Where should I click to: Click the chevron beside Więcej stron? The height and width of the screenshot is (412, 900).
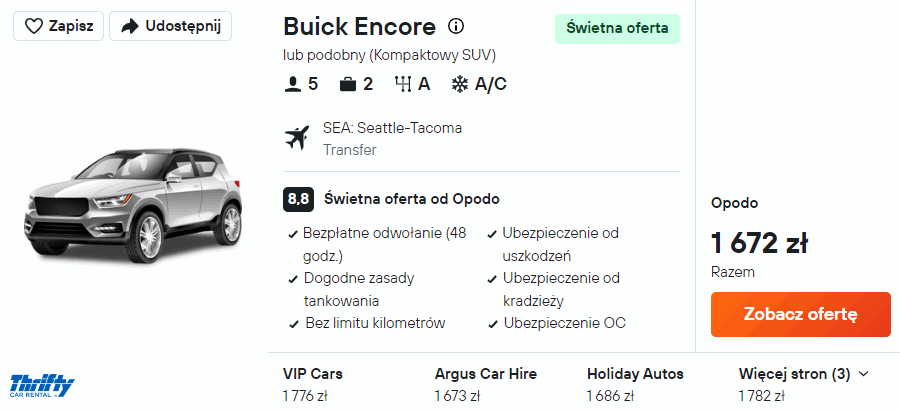tap(864, 374)
